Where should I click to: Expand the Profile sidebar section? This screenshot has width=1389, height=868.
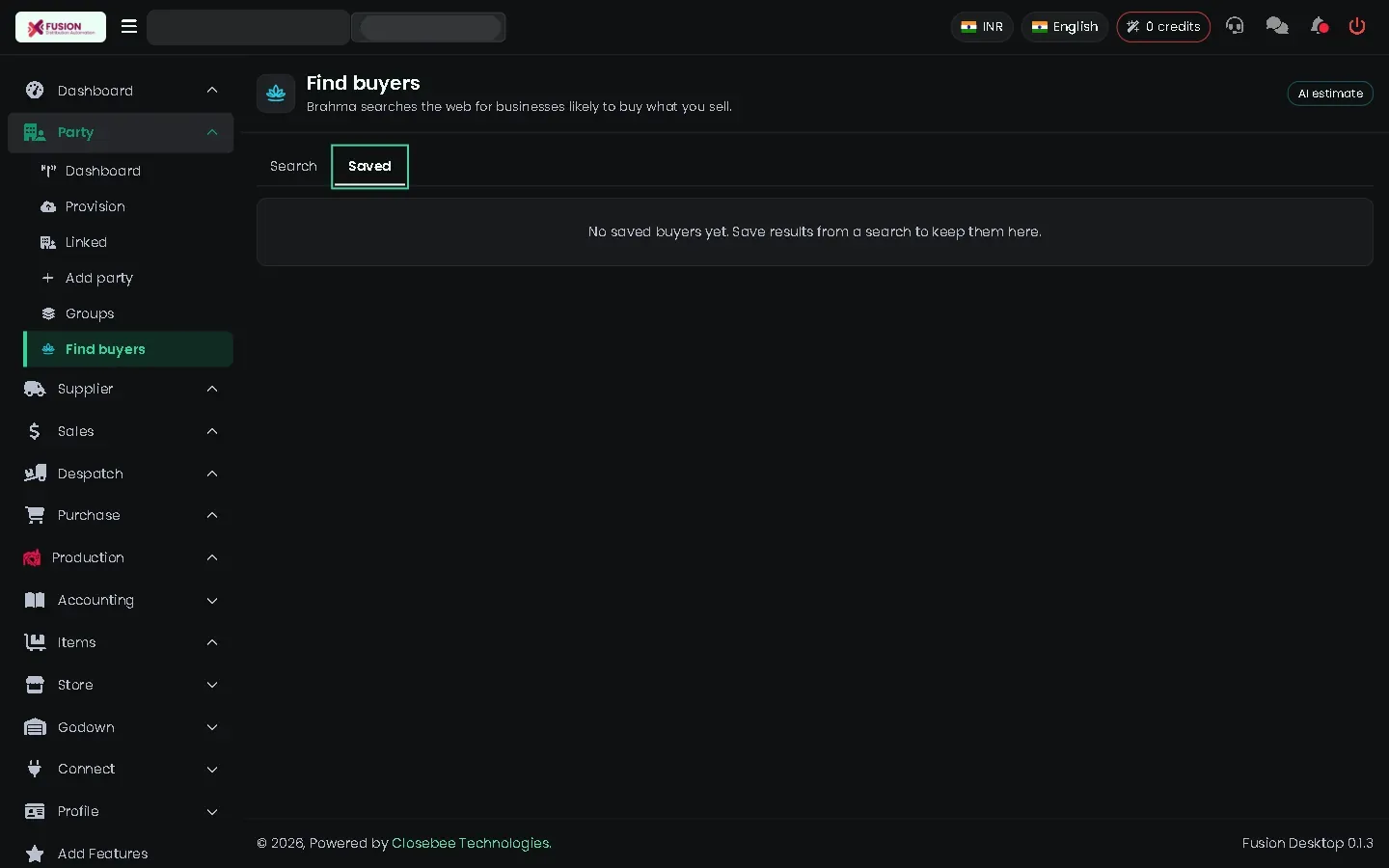pyautogui.click(x=121, y=811)
